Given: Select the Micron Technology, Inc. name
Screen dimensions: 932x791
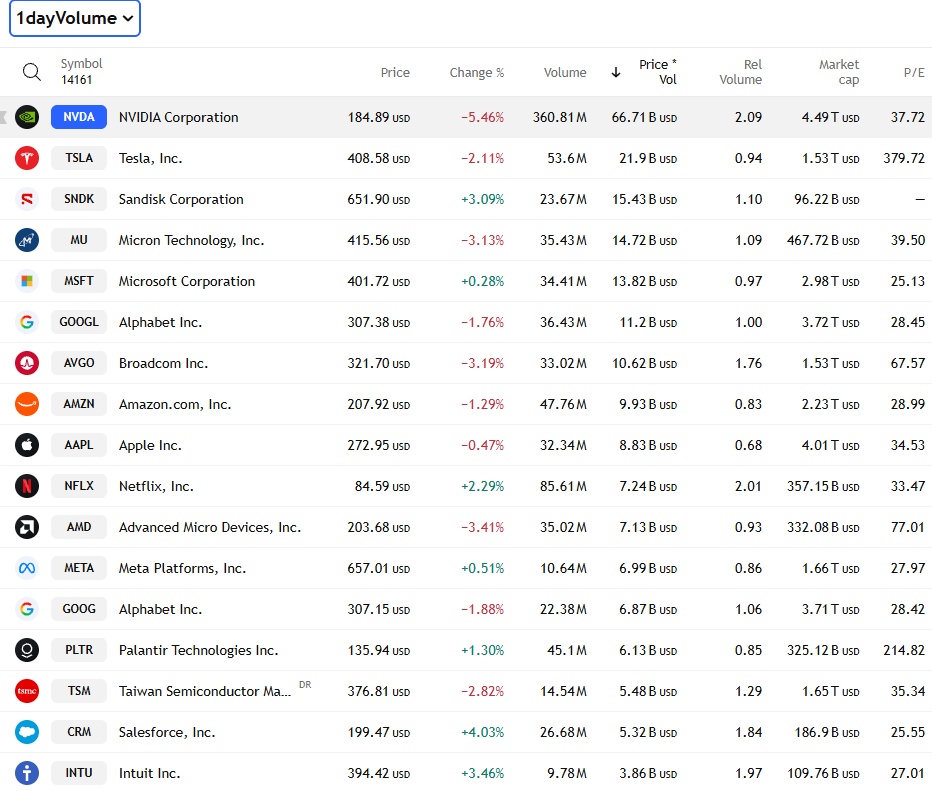Looking at the screenshot, I should point(191,241).
